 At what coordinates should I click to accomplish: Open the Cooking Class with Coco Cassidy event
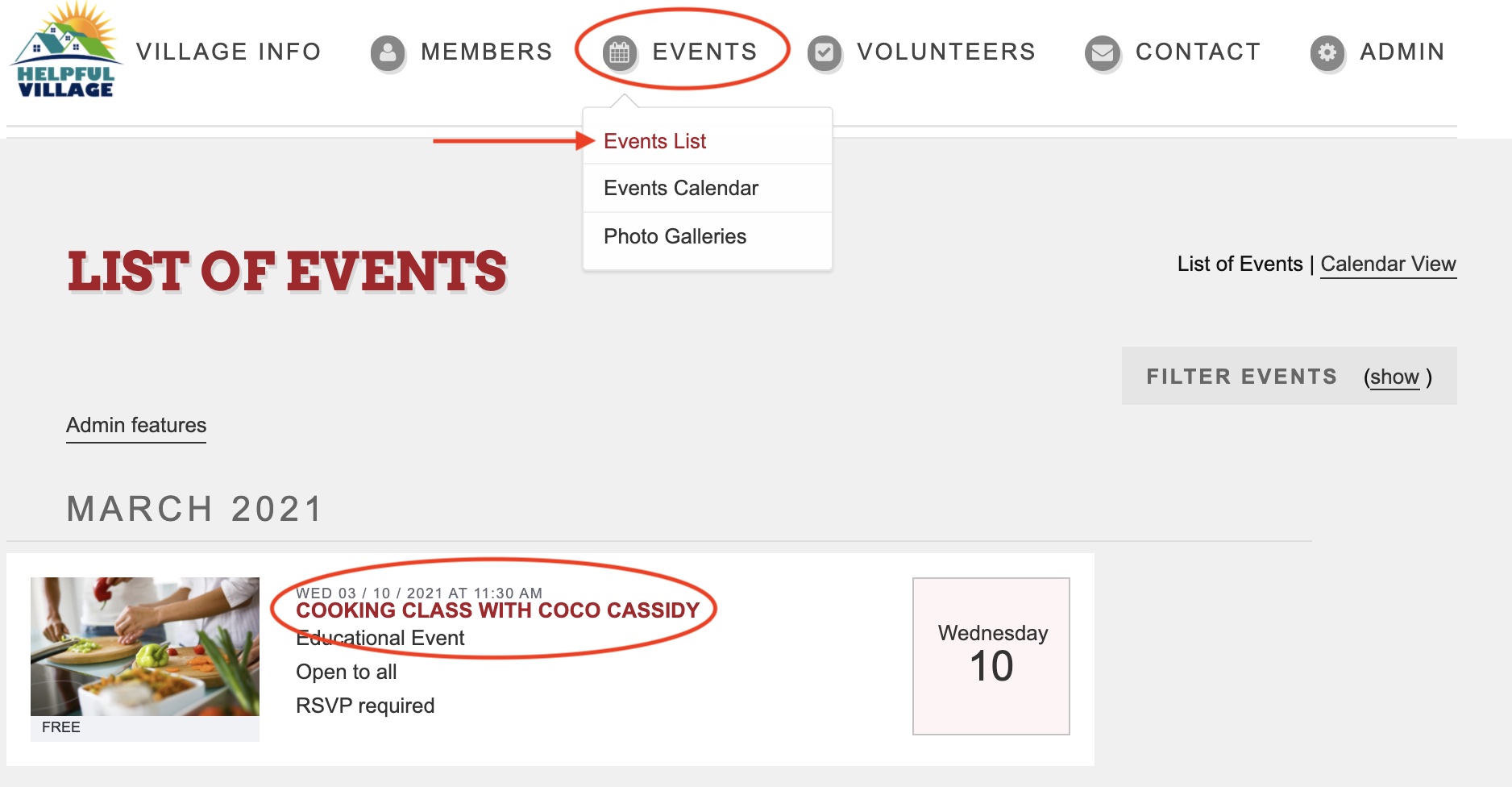(x=499, y=610)
